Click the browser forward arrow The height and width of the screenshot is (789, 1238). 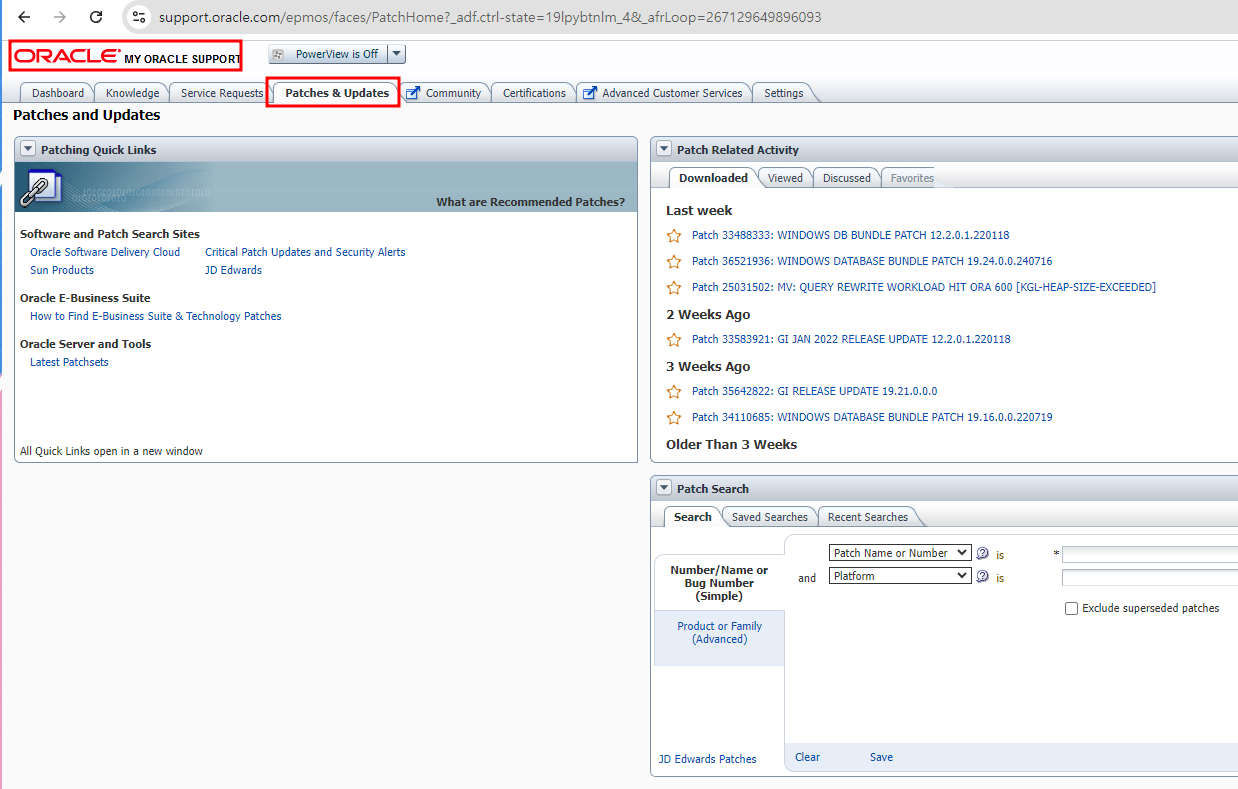coord(60,17)
